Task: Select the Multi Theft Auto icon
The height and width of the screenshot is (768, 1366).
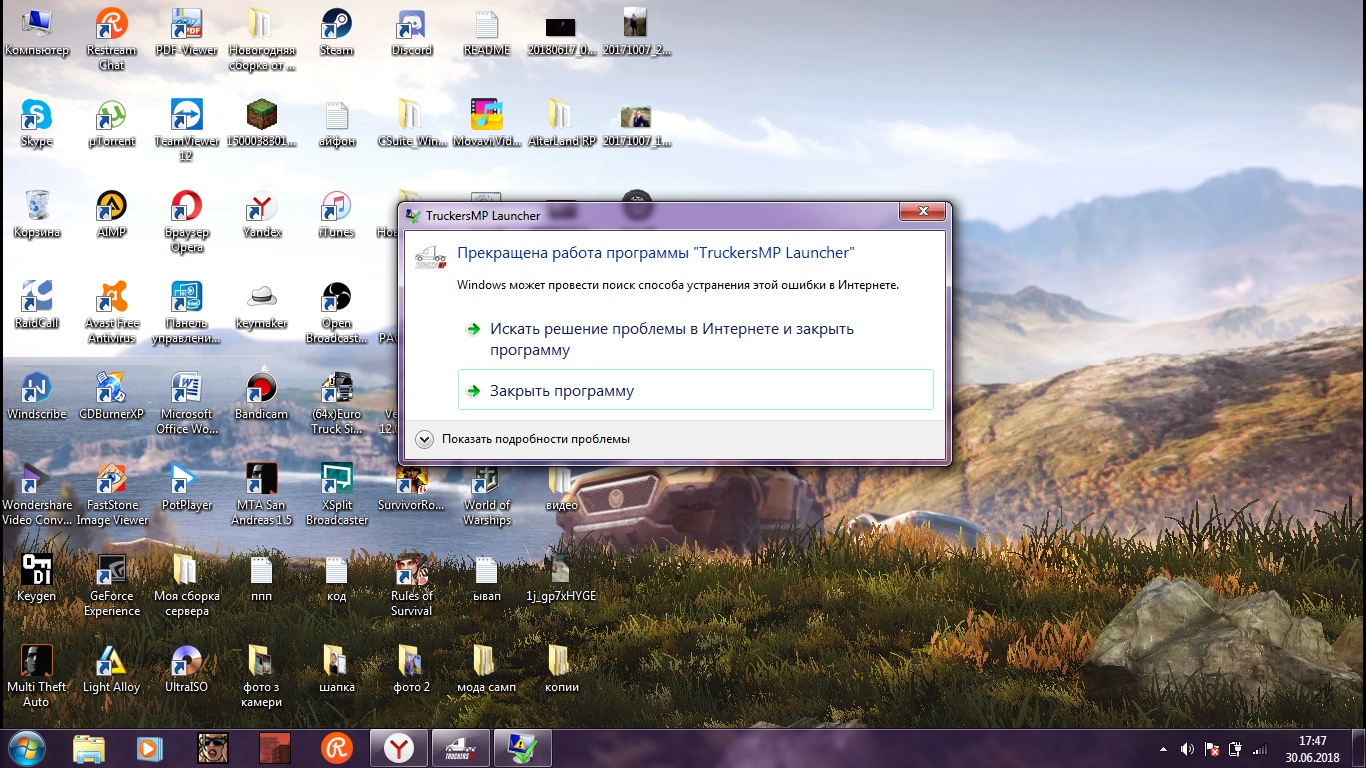Action: click(x=37, y=677)
